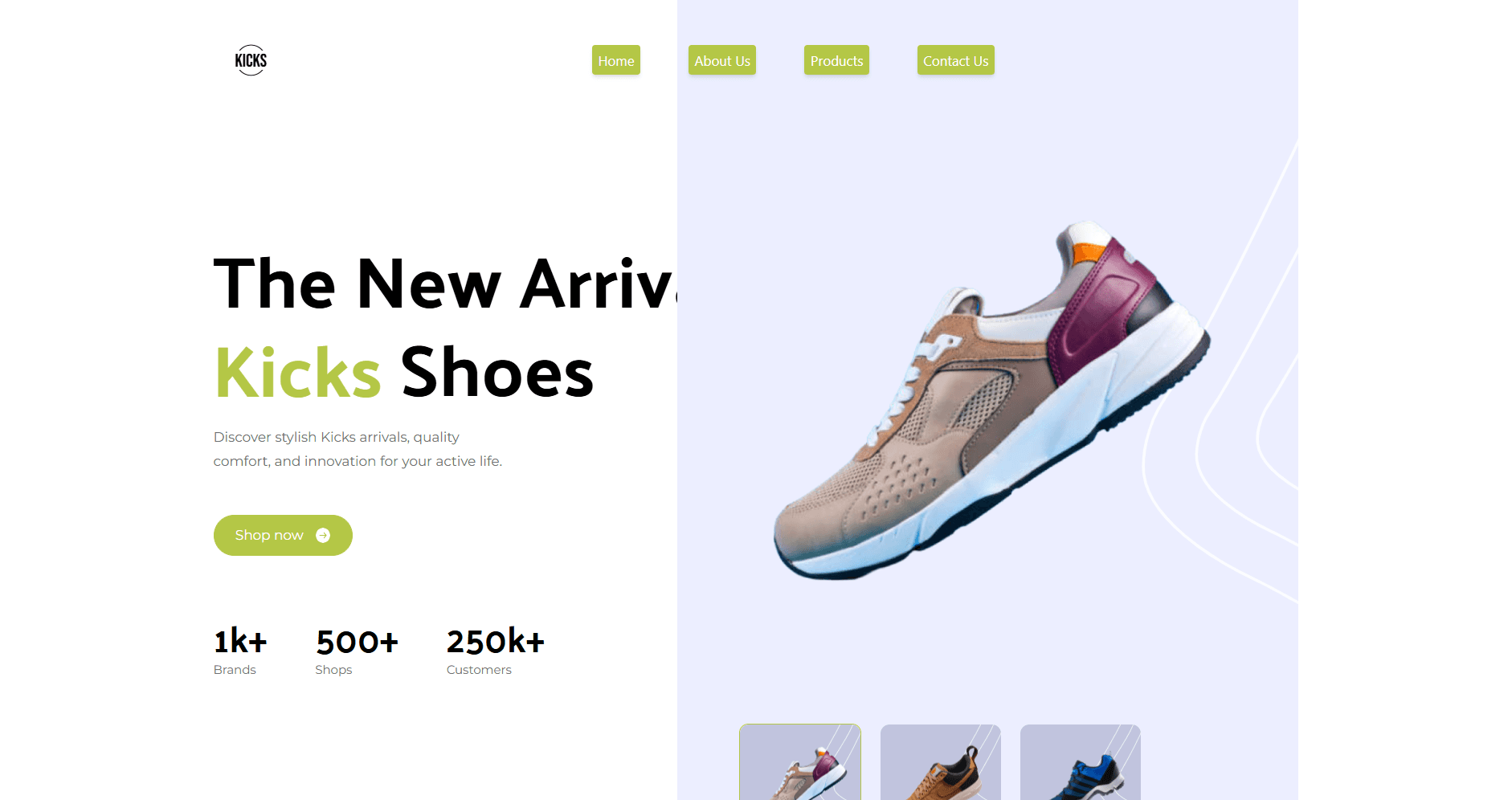Click the green "Kicks" word in the heading

tap(297, 373)
